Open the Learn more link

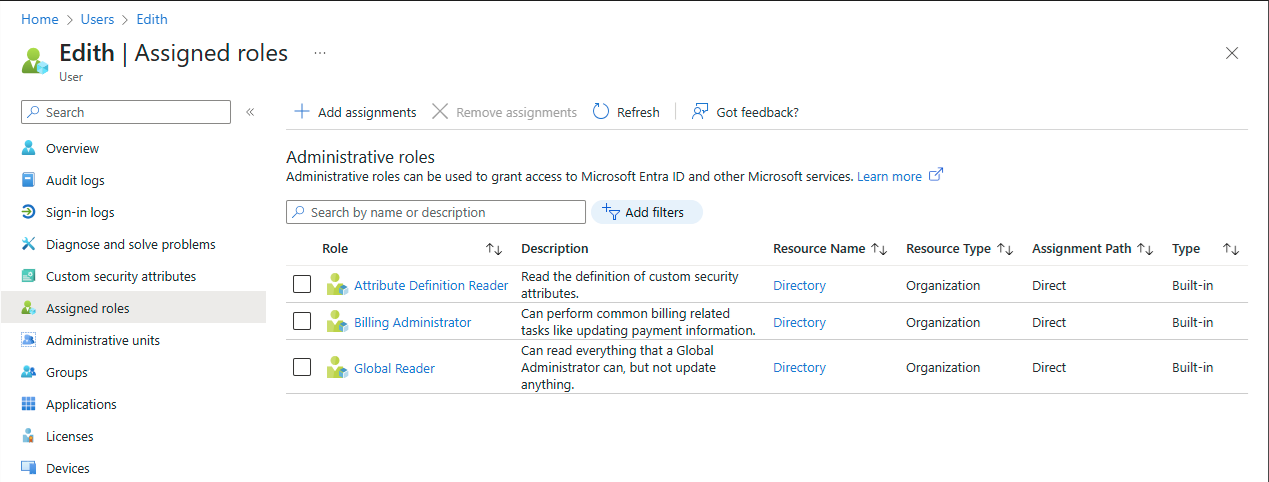[x=889, y=177]
